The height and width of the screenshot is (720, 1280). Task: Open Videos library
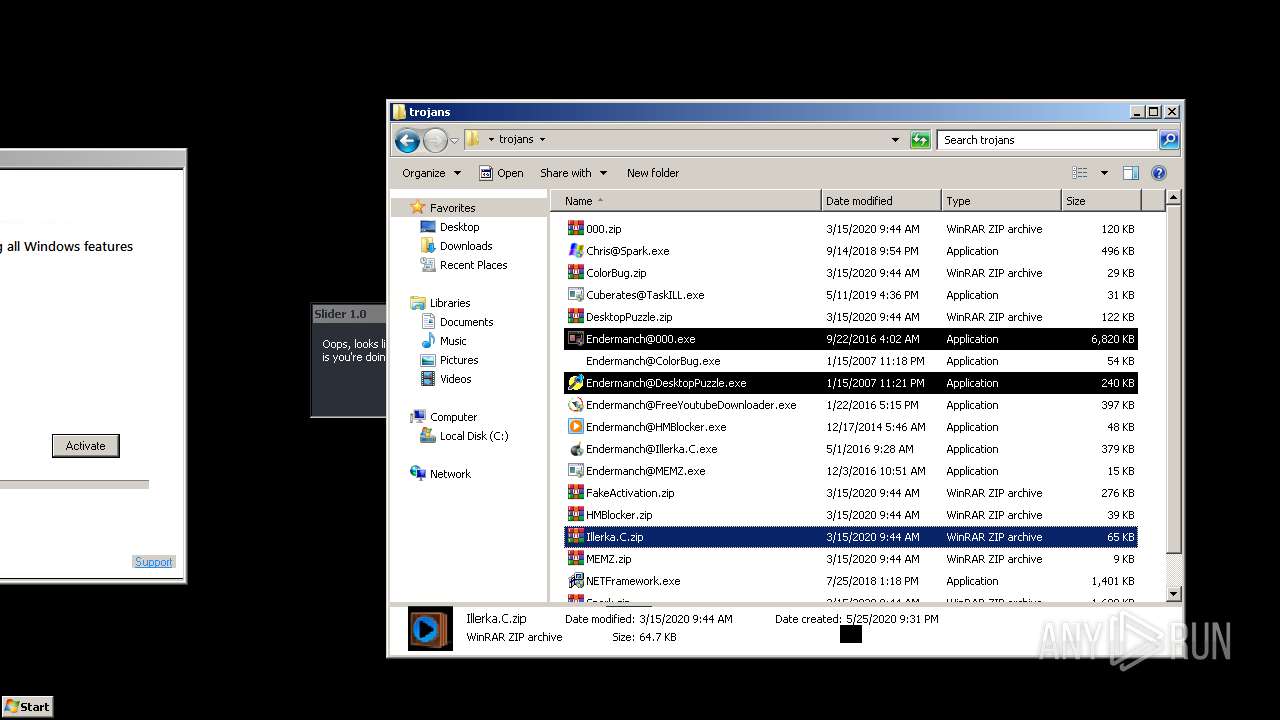tap(455, 379)
